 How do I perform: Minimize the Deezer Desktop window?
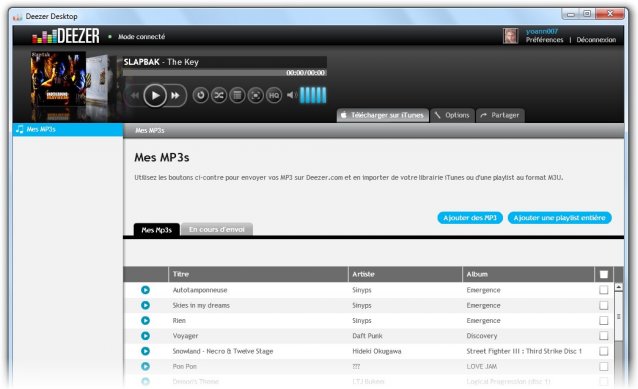click(571, 14)
